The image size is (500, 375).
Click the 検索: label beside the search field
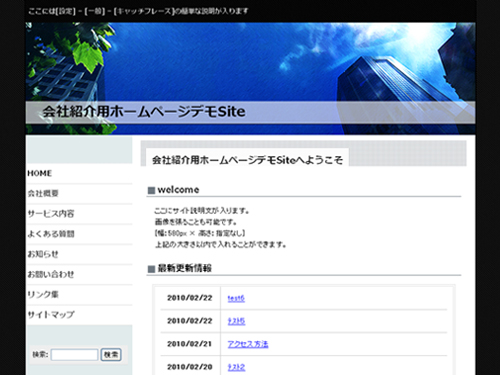[40, 355]
